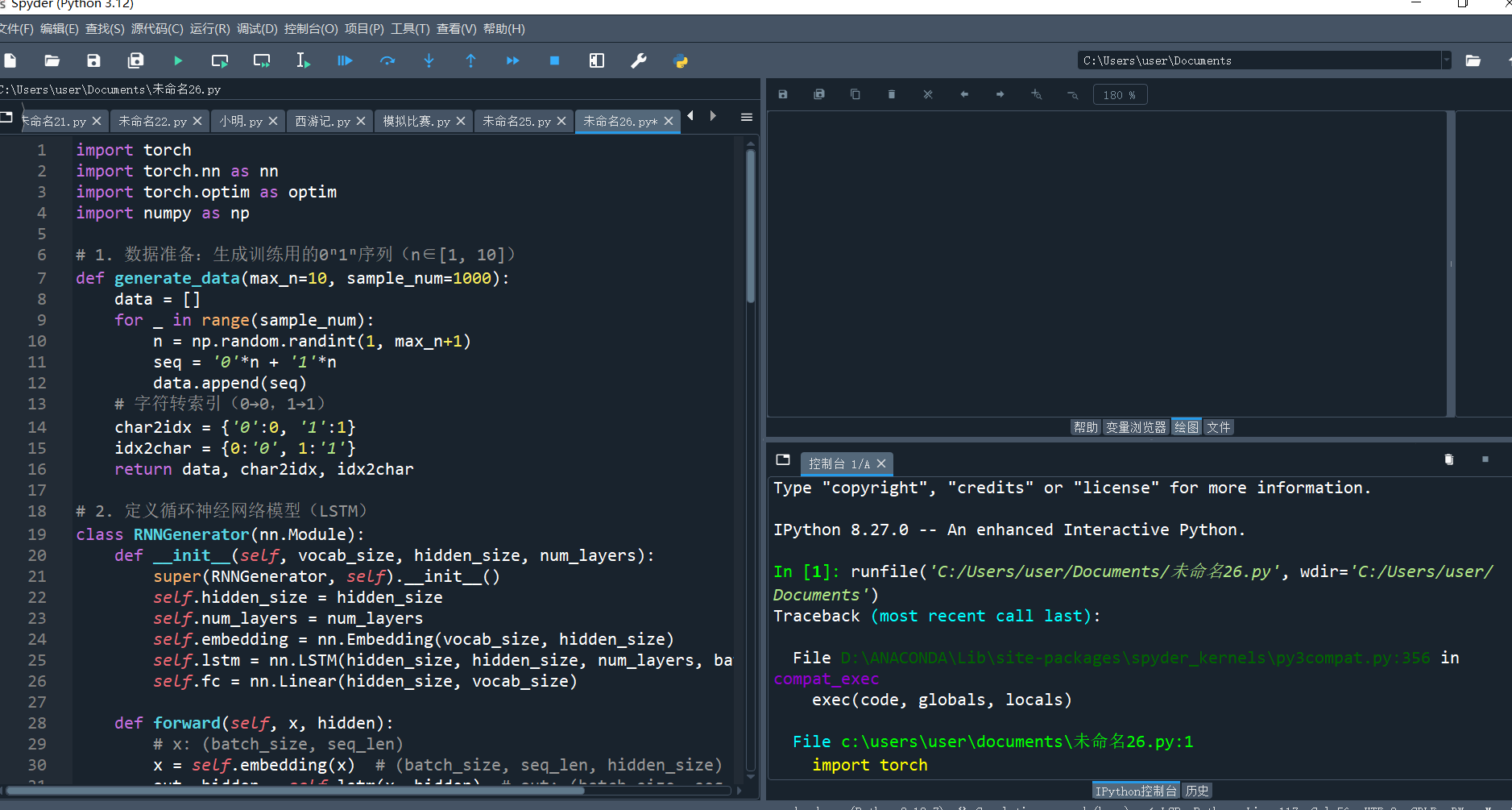
Task: Save the plot in the plots pane
Action: (783, 94)
